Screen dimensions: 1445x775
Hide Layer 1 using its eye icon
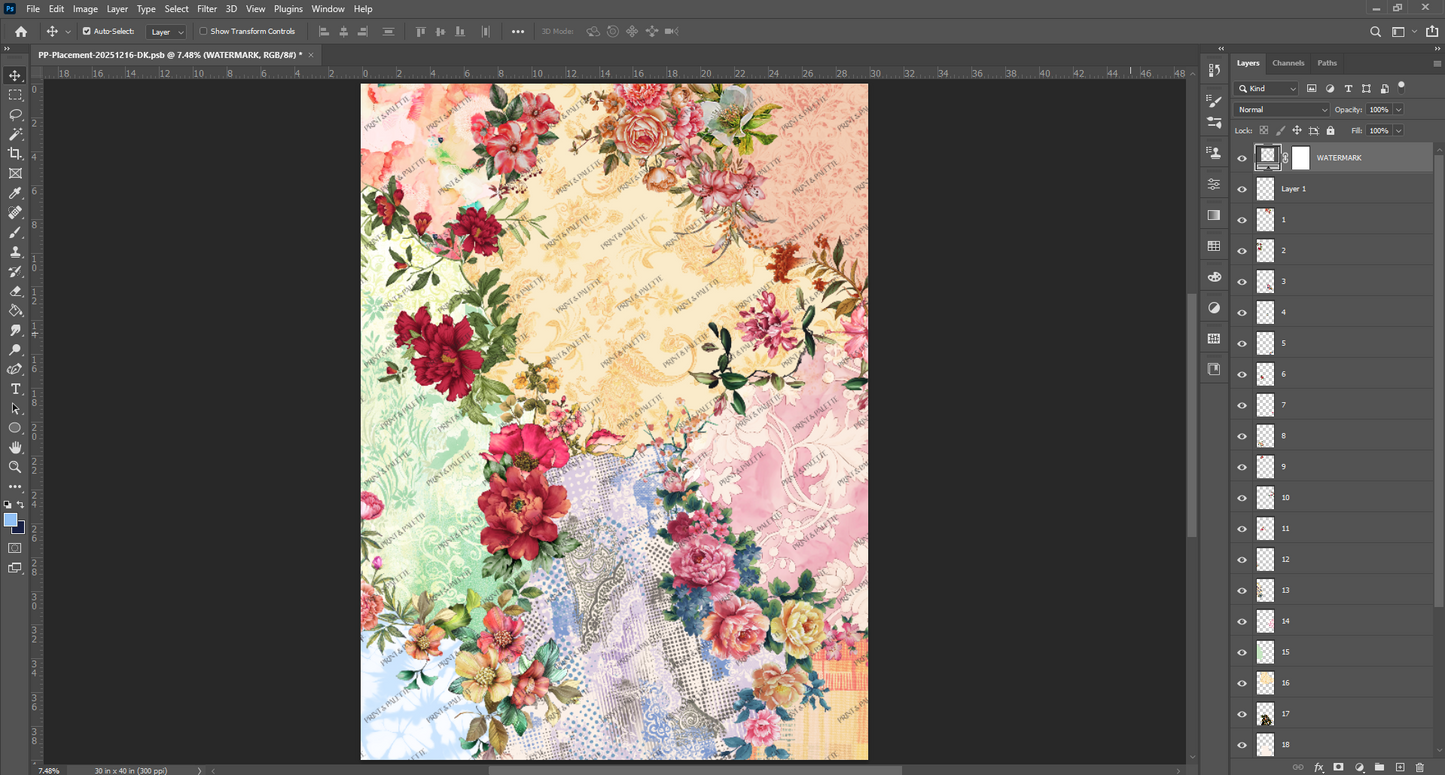(x=1242, y=188)
